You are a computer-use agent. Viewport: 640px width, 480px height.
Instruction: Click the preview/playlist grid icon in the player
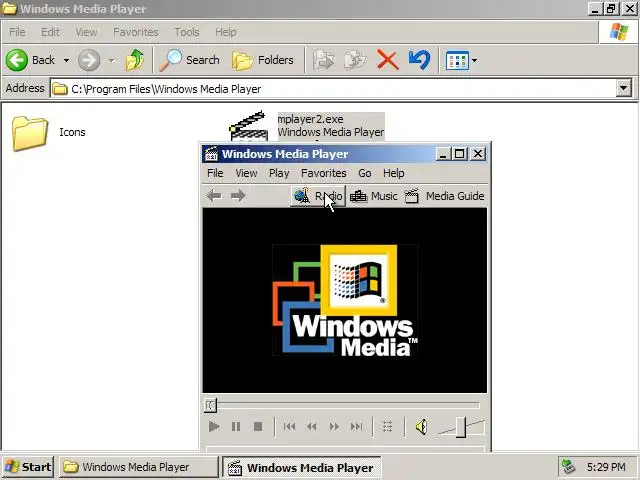click(x=387, y=427)
